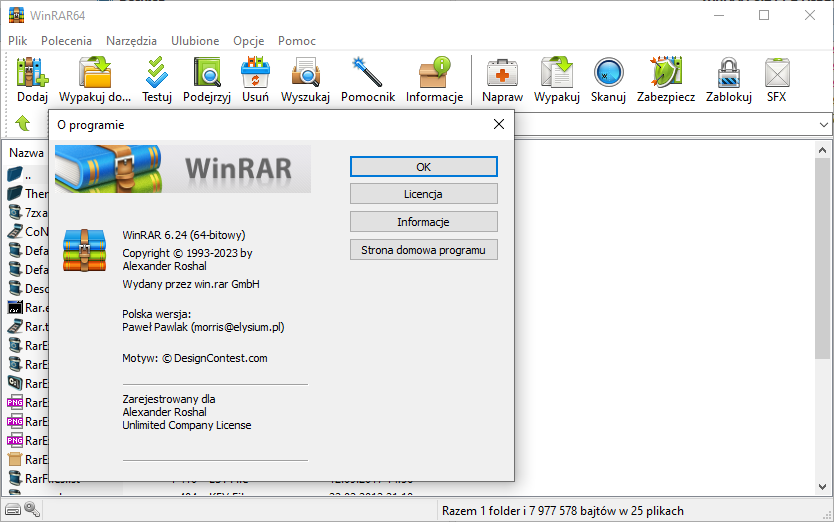The width and height of the screenshot is (834, 522).
Task: Click the WinRAR64 title bar app icon
Action: pos(16,15)
